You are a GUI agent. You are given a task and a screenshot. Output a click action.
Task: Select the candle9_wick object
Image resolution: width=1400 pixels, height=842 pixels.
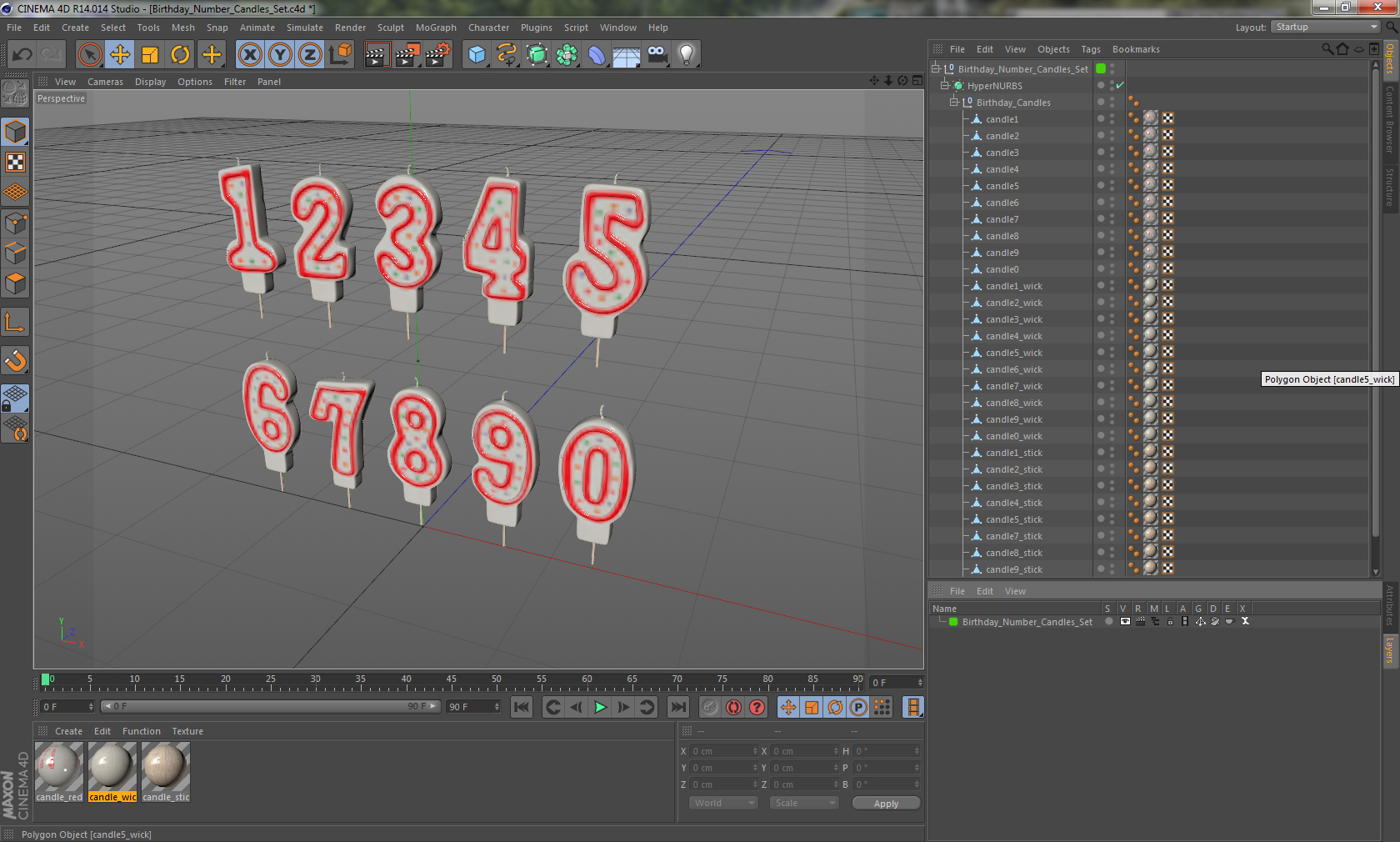point(1013,419)
